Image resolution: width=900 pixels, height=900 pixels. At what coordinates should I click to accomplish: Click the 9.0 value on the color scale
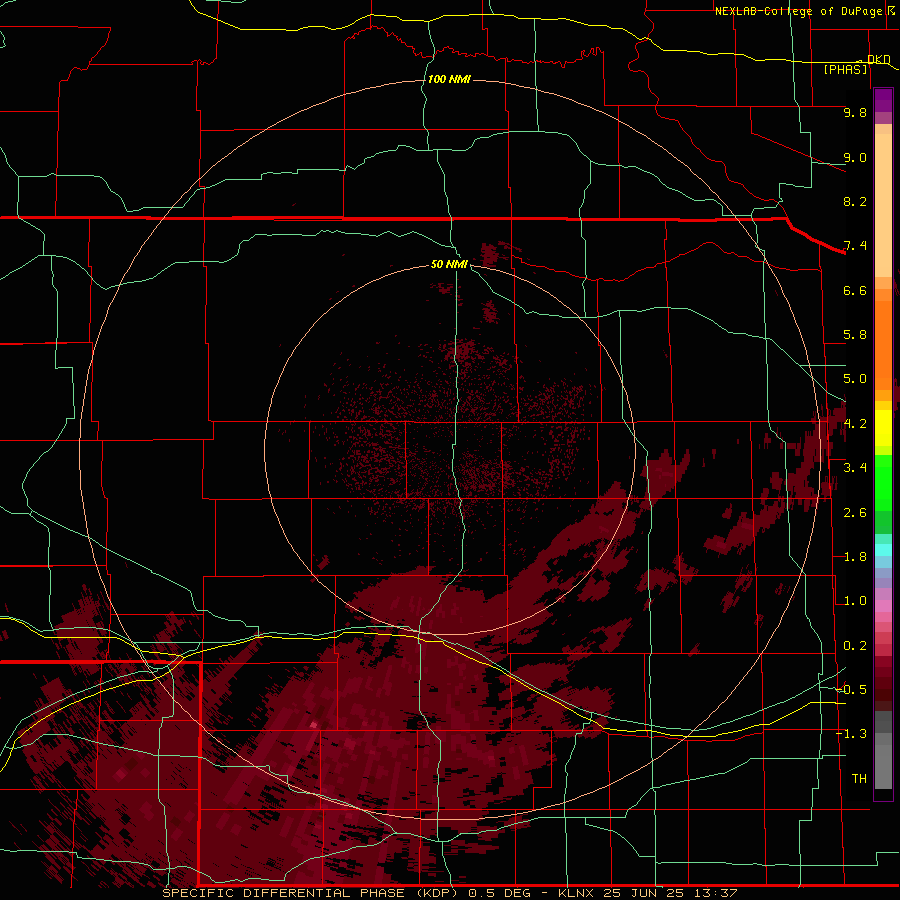pyautogui.click(x=855, y=157)
